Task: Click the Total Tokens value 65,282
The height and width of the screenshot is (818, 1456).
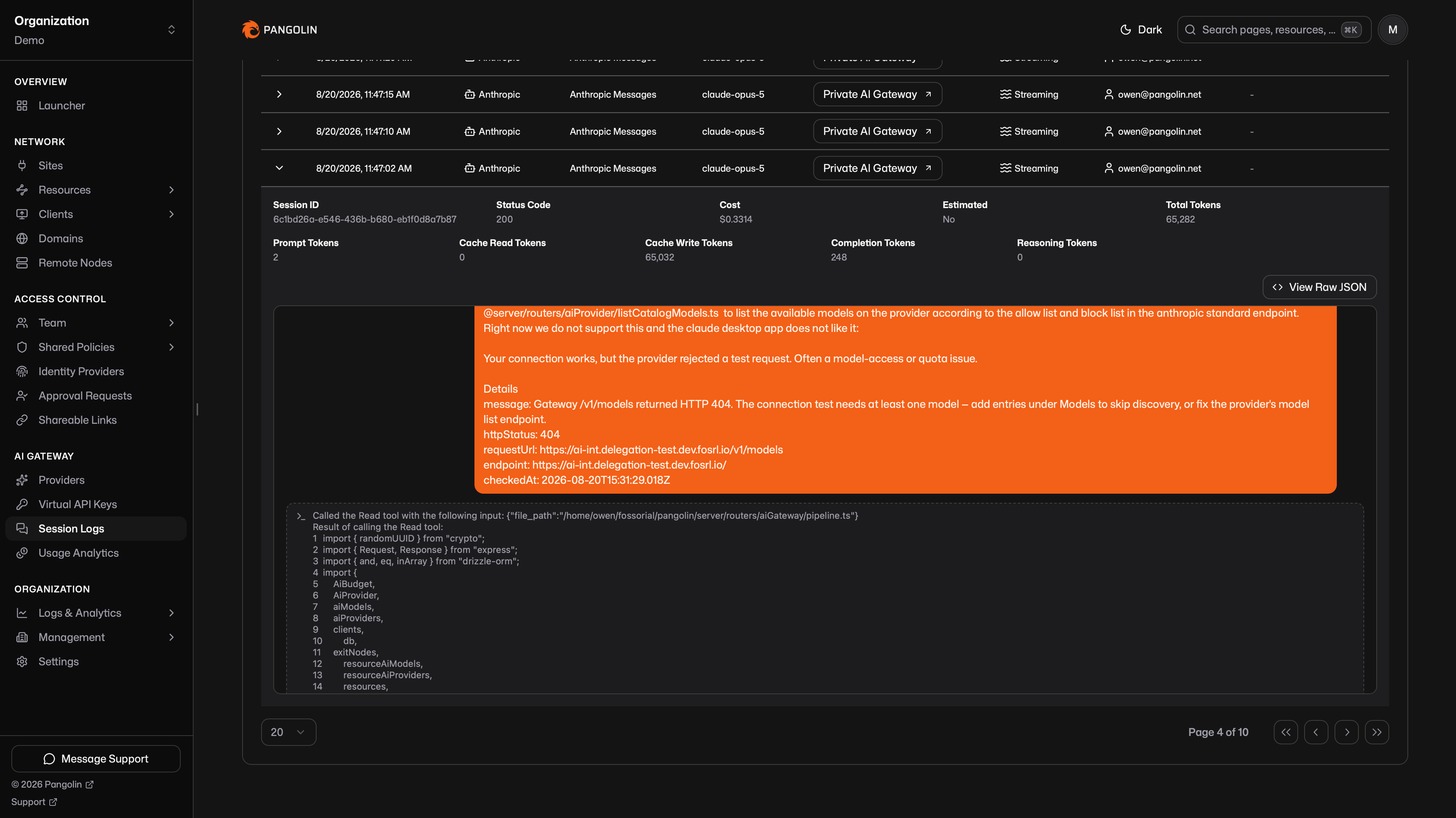Action: [1180, 220]
